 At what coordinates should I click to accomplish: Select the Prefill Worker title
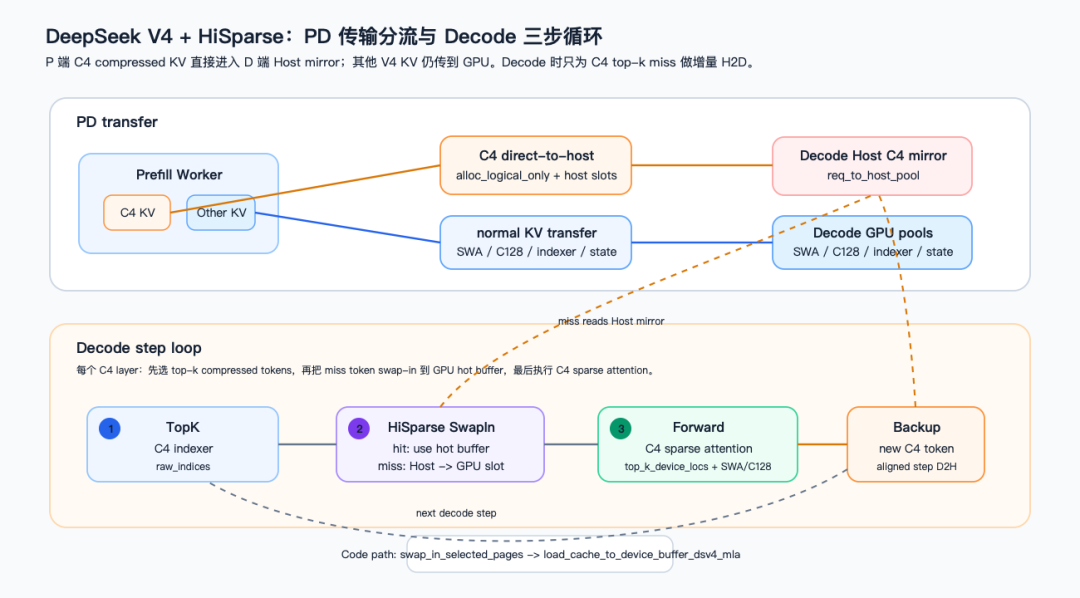pos(179,175)
